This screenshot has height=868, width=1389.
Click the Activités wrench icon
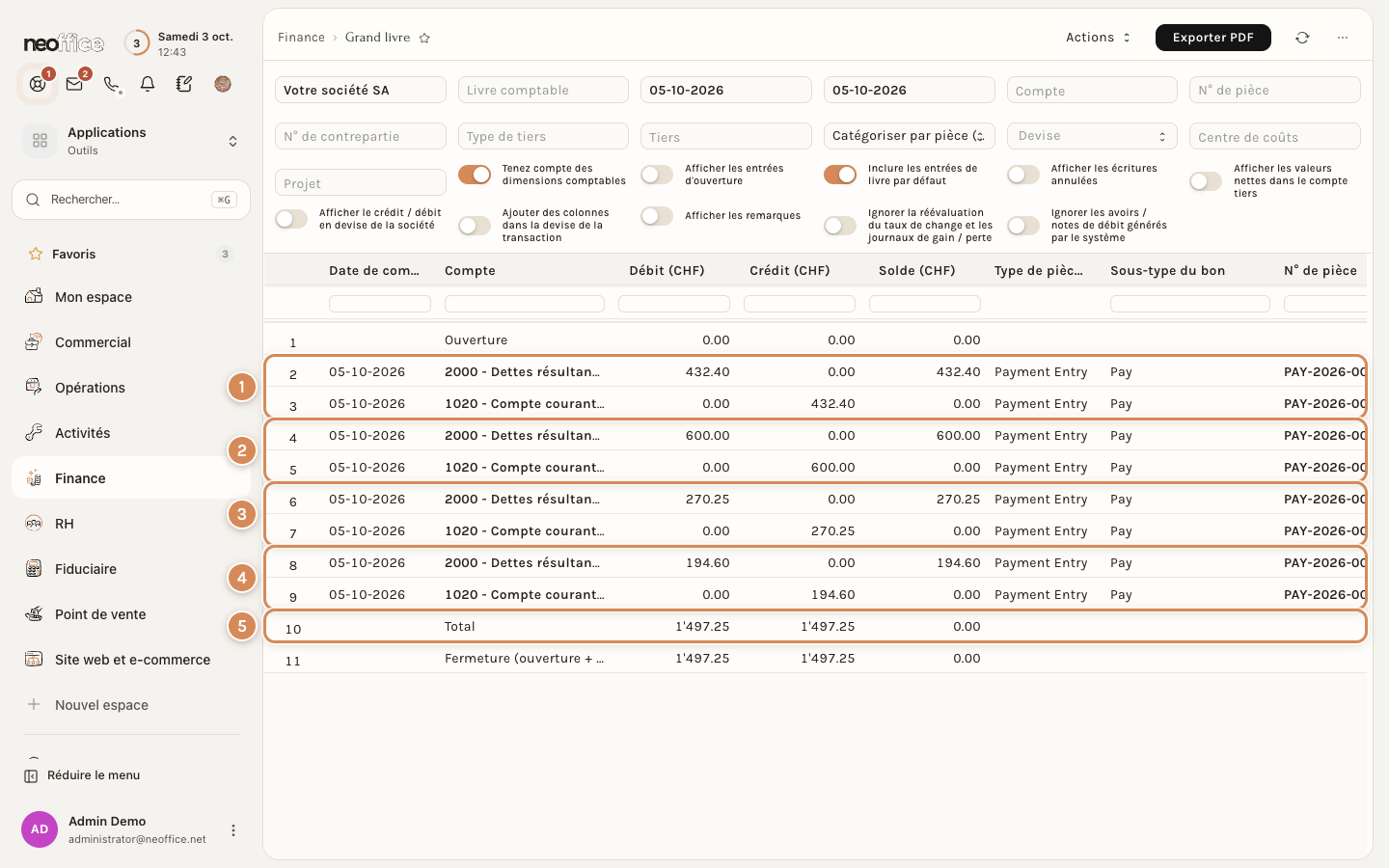34,433
